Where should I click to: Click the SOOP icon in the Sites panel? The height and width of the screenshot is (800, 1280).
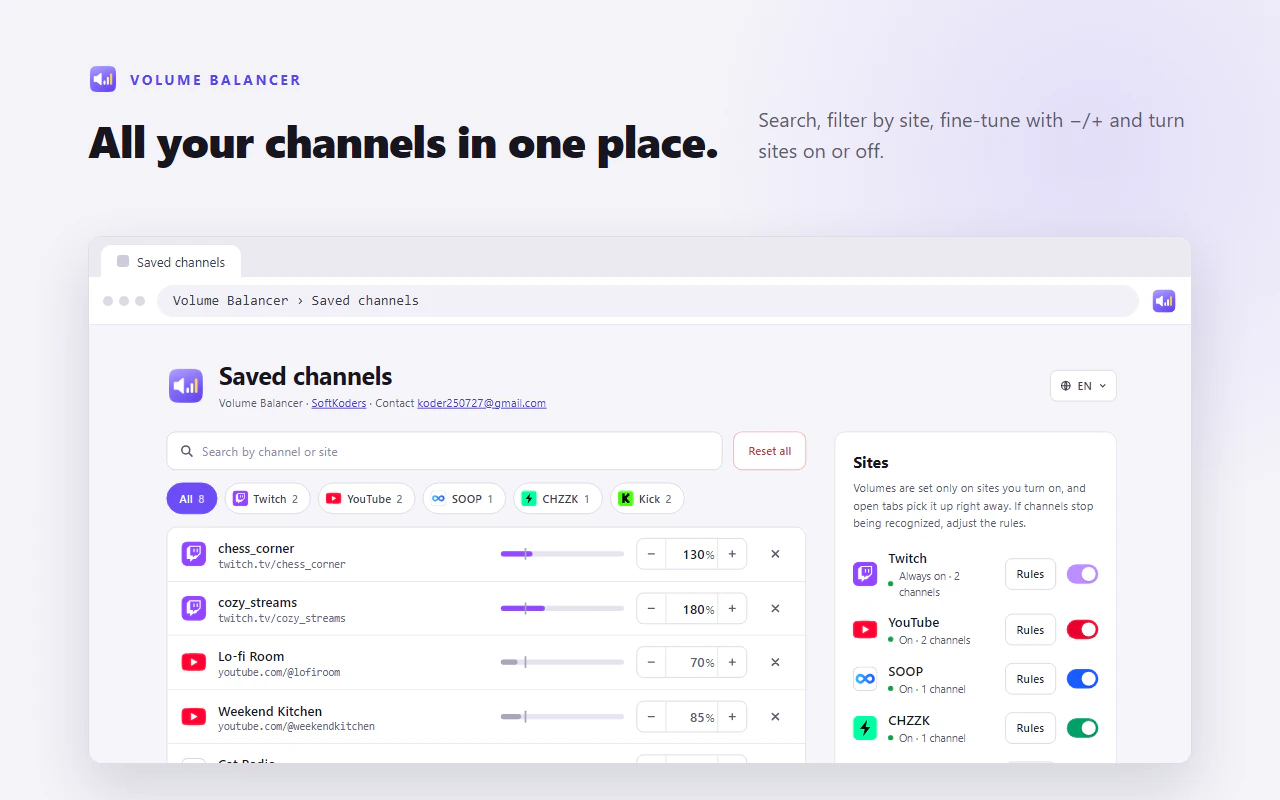[x=865, y=679]
